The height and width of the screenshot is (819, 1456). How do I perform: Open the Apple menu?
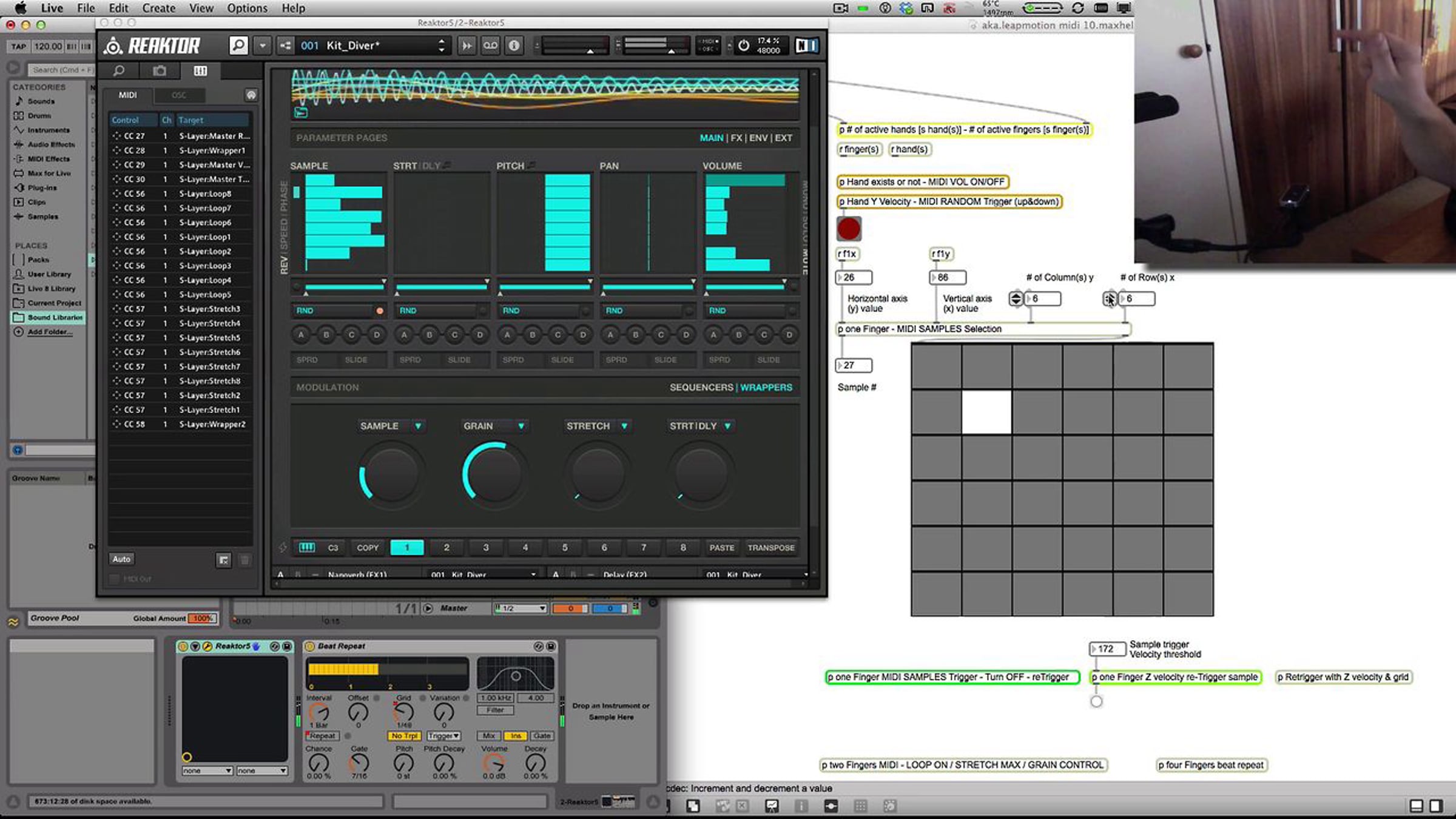pos(20,8)
